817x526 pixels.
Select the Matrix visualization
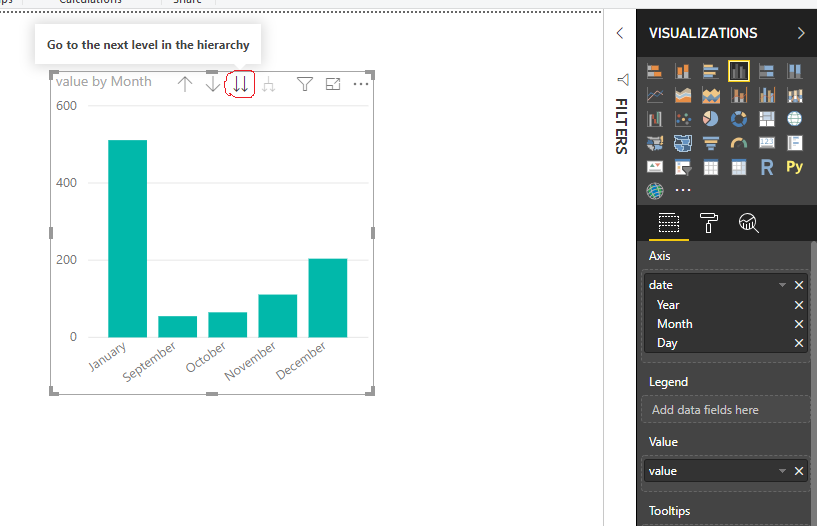point(739,167)
